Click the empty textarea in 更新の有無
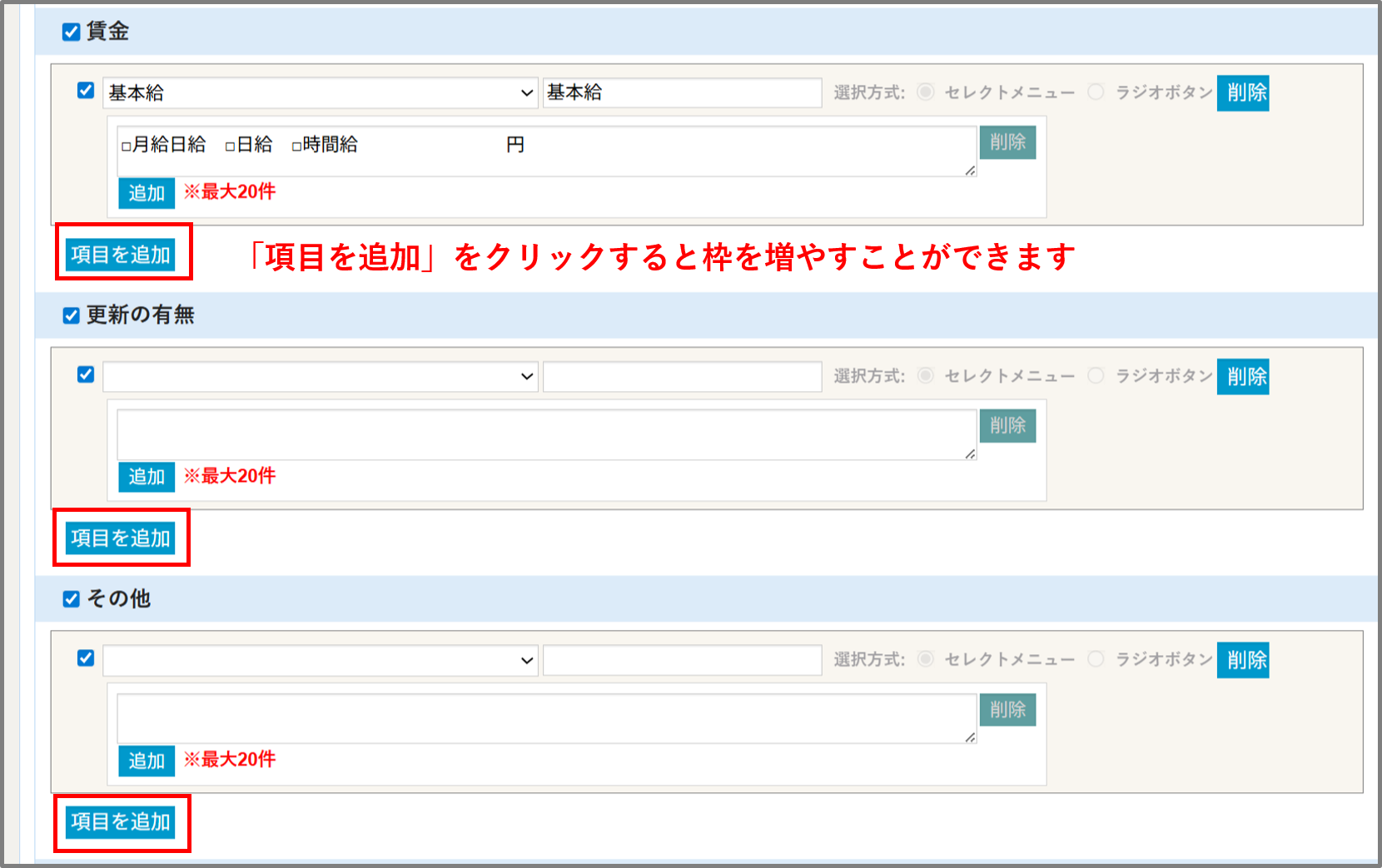Screen dimensions: 1382x868 [546, 434]
